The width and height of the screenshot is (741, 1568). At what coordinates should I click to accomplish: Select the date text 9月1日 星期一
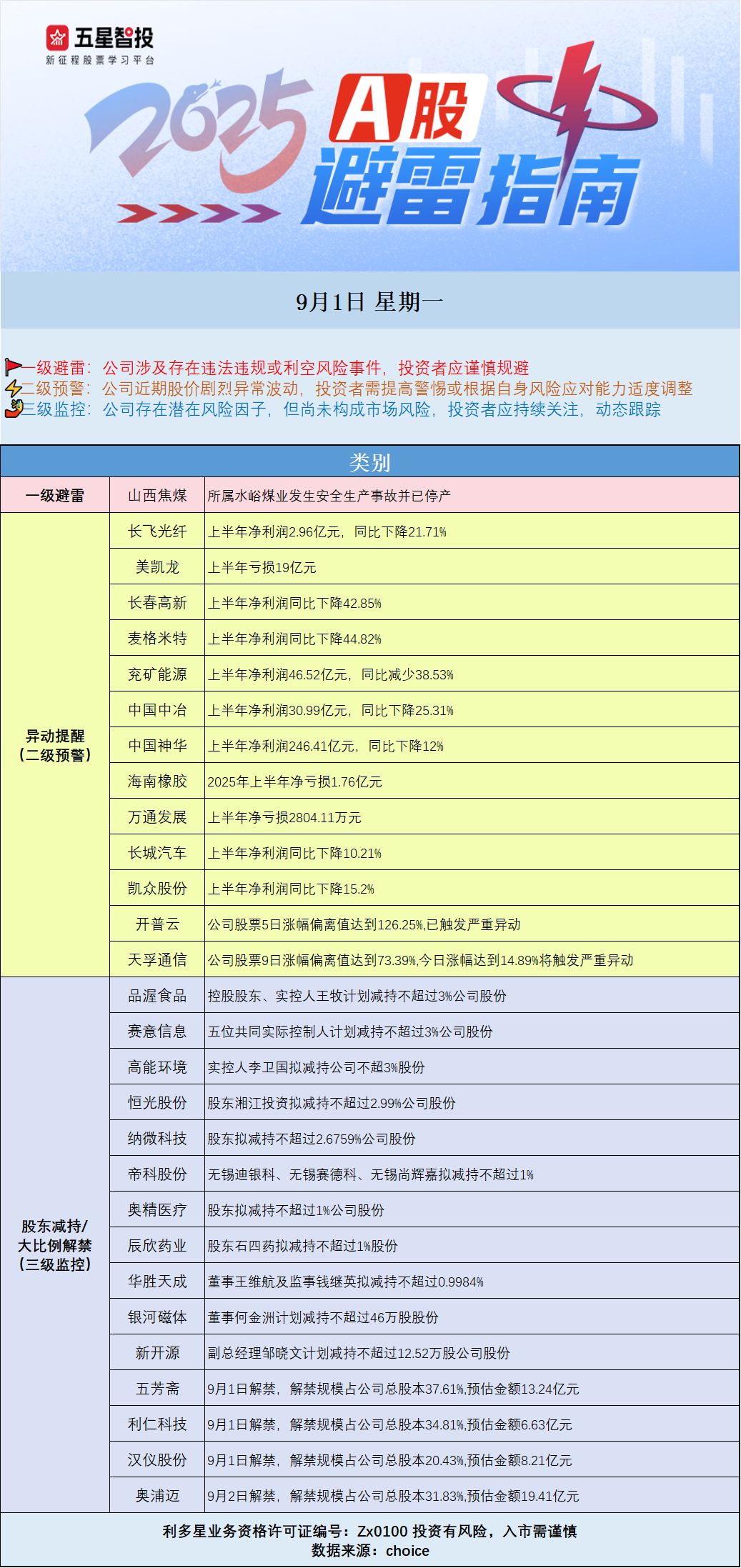click(369, 301)
